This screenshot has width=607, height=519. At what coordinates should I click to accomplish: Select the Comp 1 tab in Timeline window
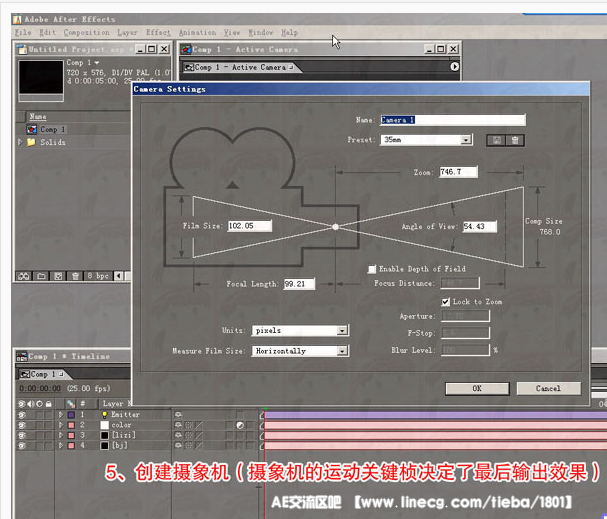[41, 374]
